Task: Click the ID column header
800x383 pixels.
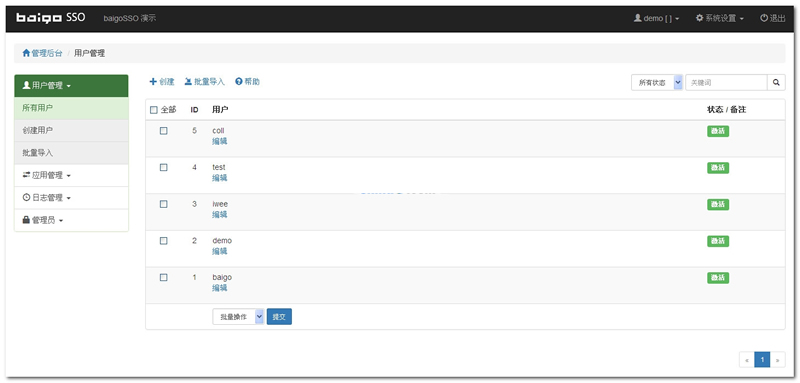Action: coord(194,110)
